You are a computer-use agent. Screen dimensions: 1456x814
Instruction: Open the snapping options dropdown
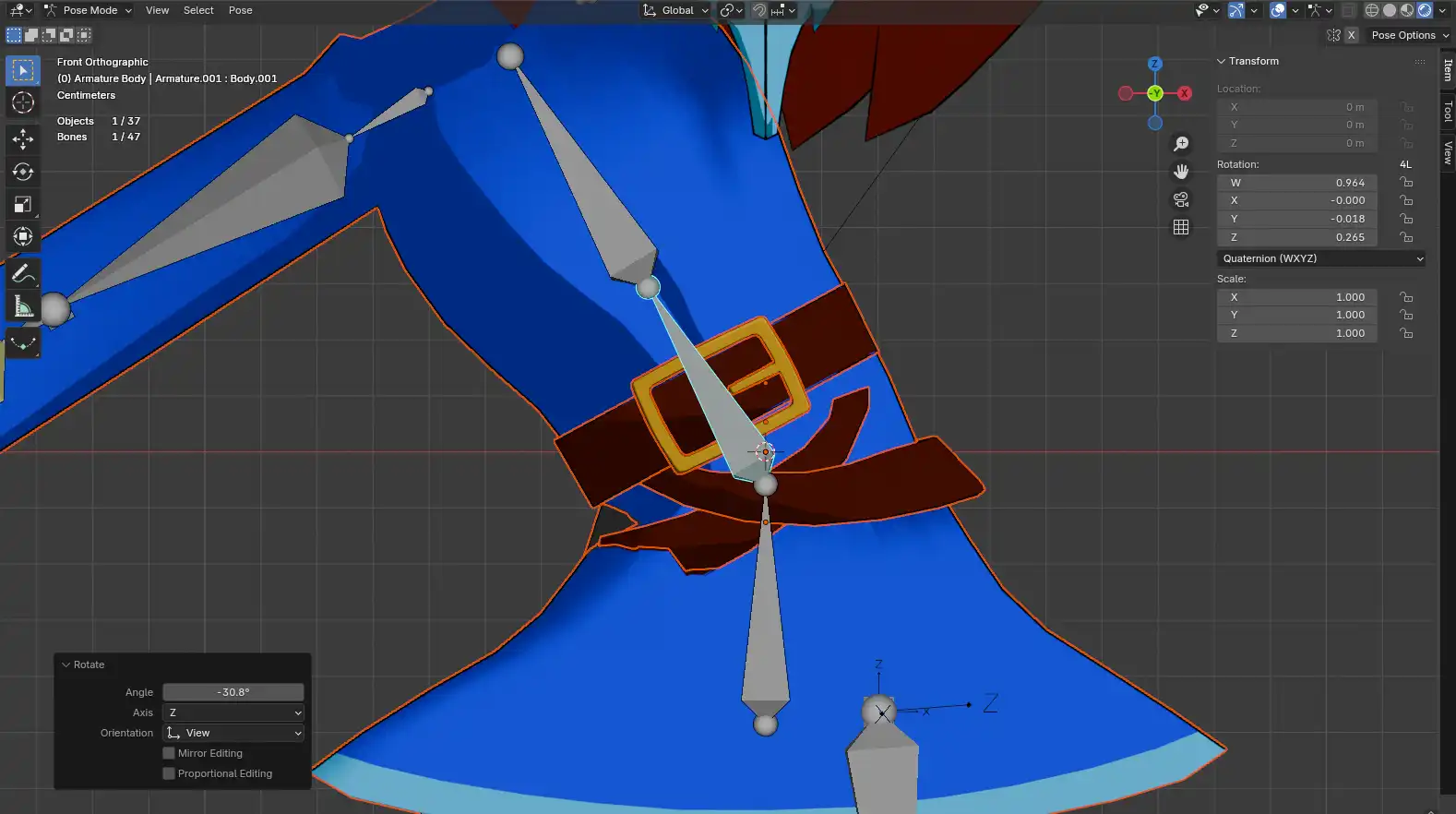coord(782,10)
